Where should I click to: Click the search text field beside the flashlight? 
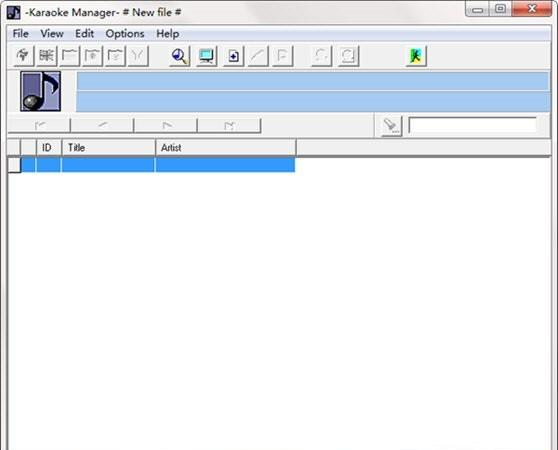pyautogui.click(x=472, y=125)
